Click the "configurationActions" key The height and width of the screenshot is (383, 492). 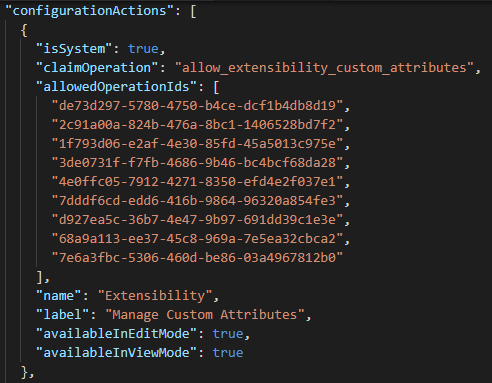pyautogui.click(x=90, y=11)
